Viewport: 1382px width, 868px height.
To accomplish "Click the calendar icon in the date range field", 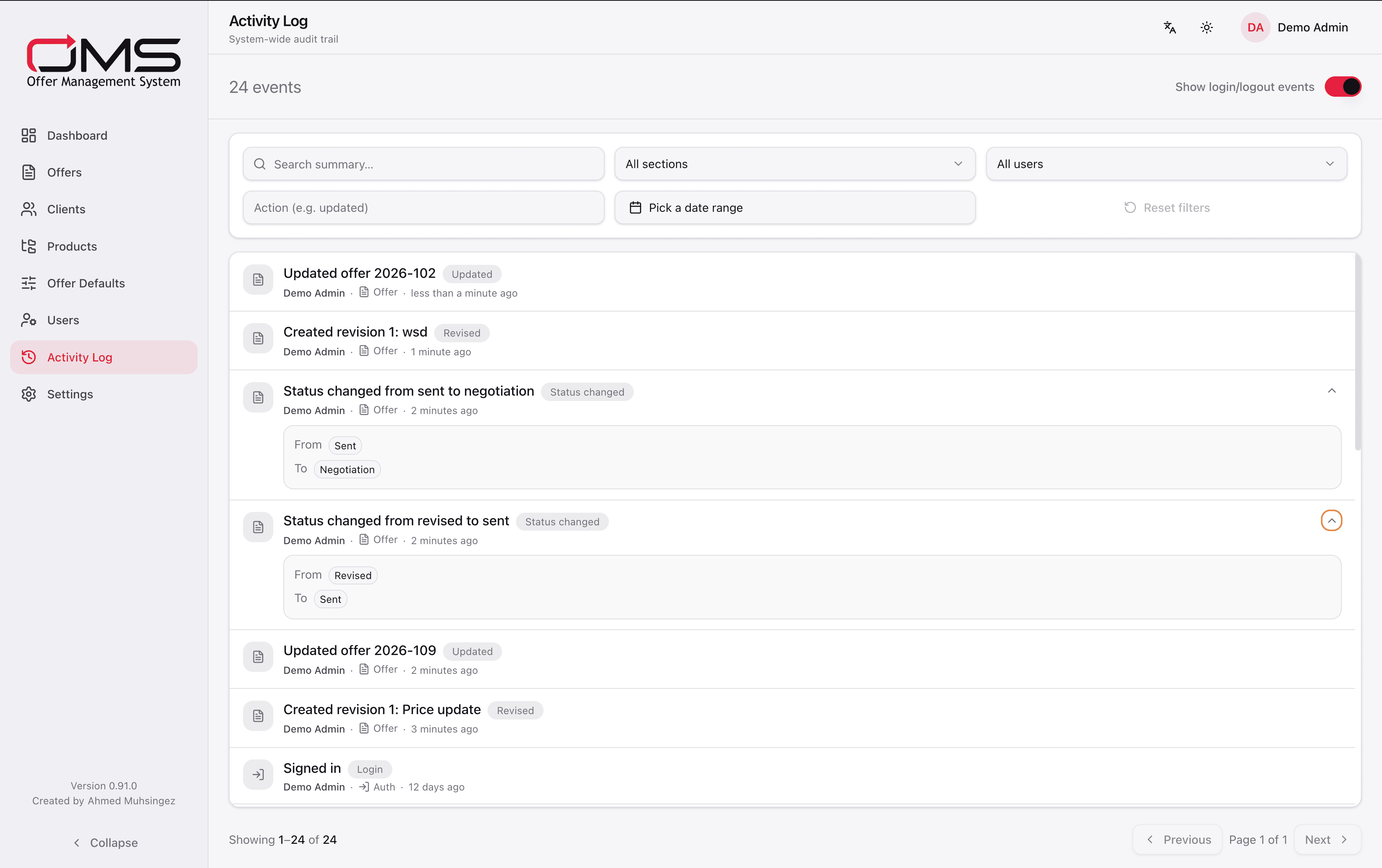I will (x=635, y=208).
